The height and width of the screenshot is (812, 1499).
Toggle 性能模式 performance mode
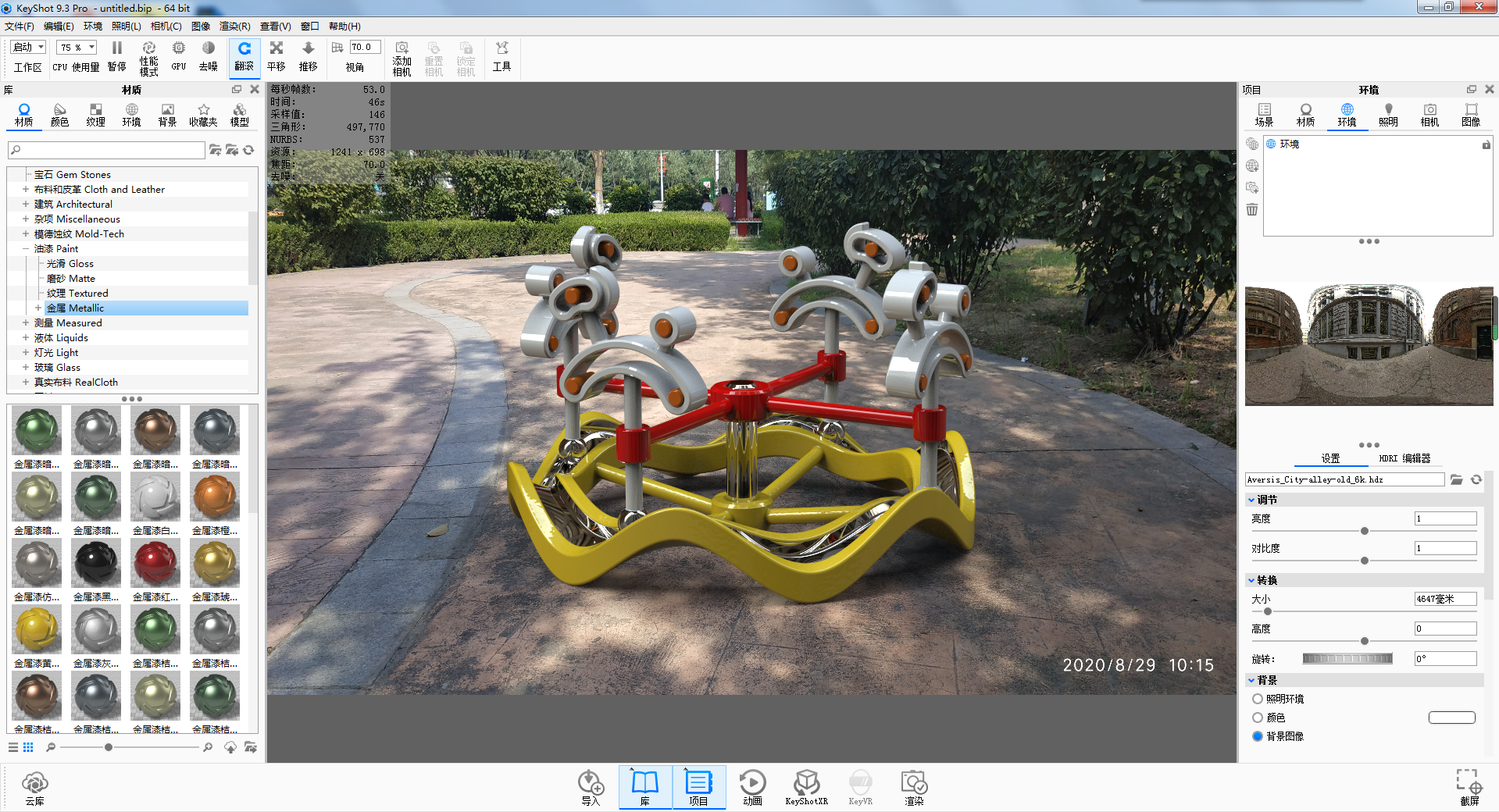click(148, 59)
